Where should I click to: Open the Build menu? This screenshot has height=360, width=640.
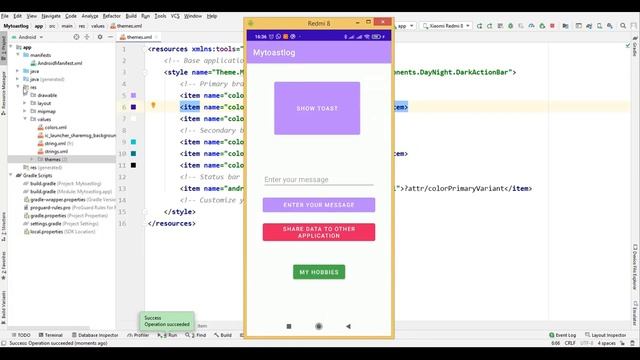131,16
